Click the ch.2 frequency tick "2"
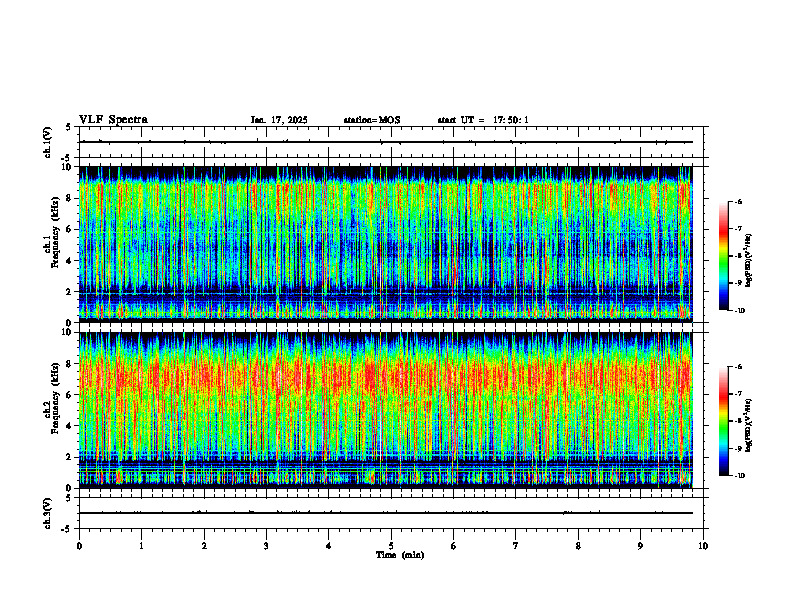792x612 pixels. tap(70, 457)
